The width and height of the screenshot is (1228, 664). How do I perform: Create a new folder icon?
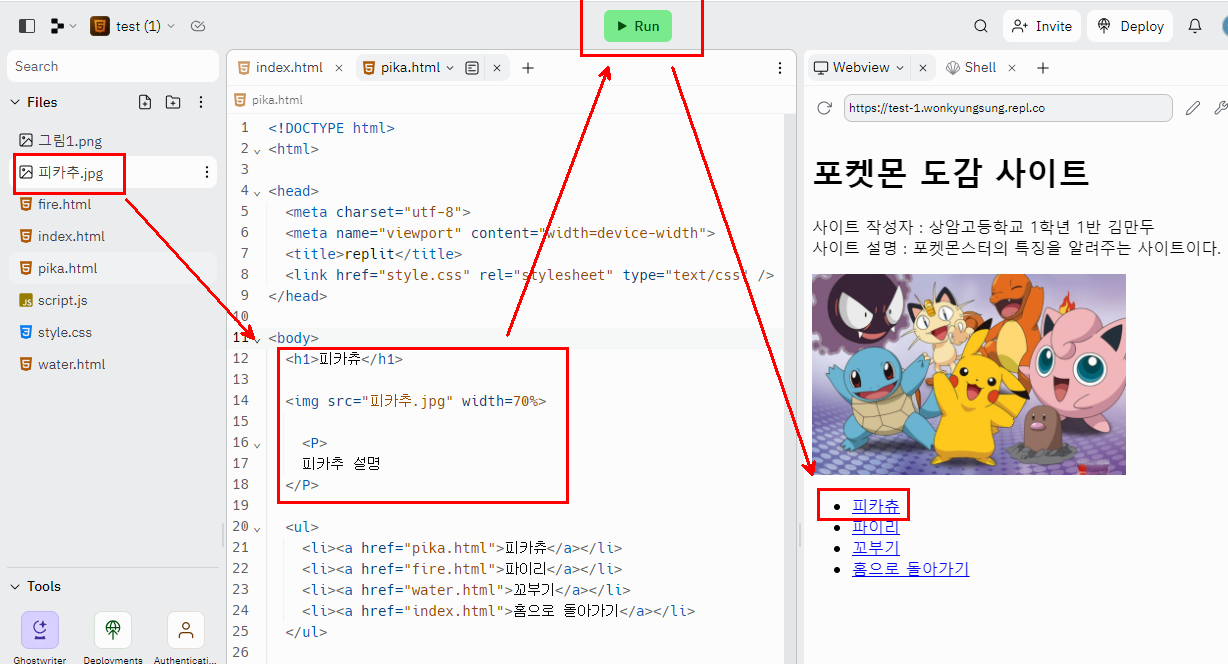(x=173, y=102)
